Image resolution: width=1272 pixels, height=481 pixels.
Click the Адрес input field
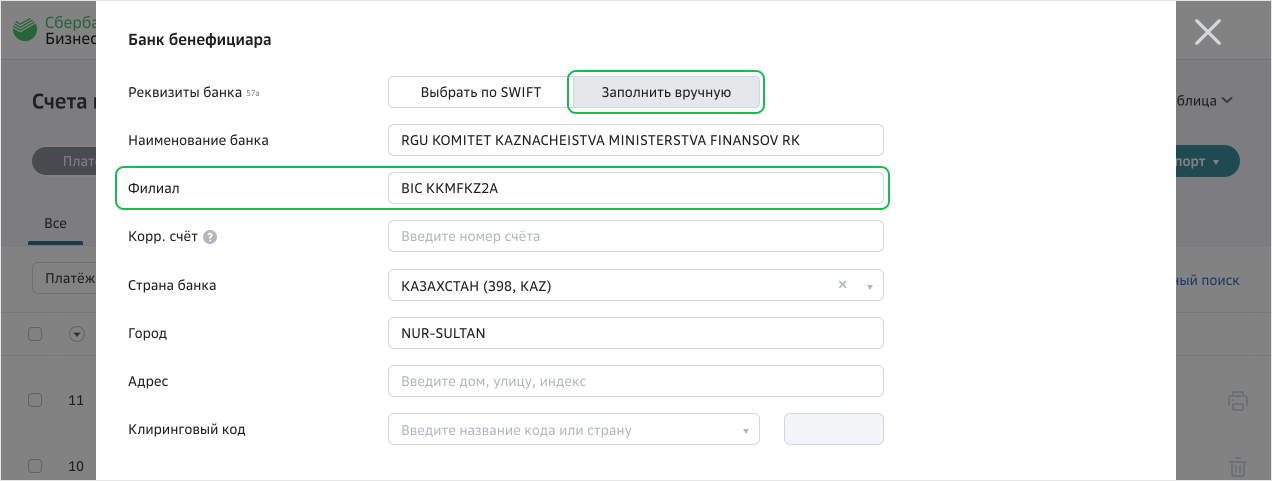(635, 381)
